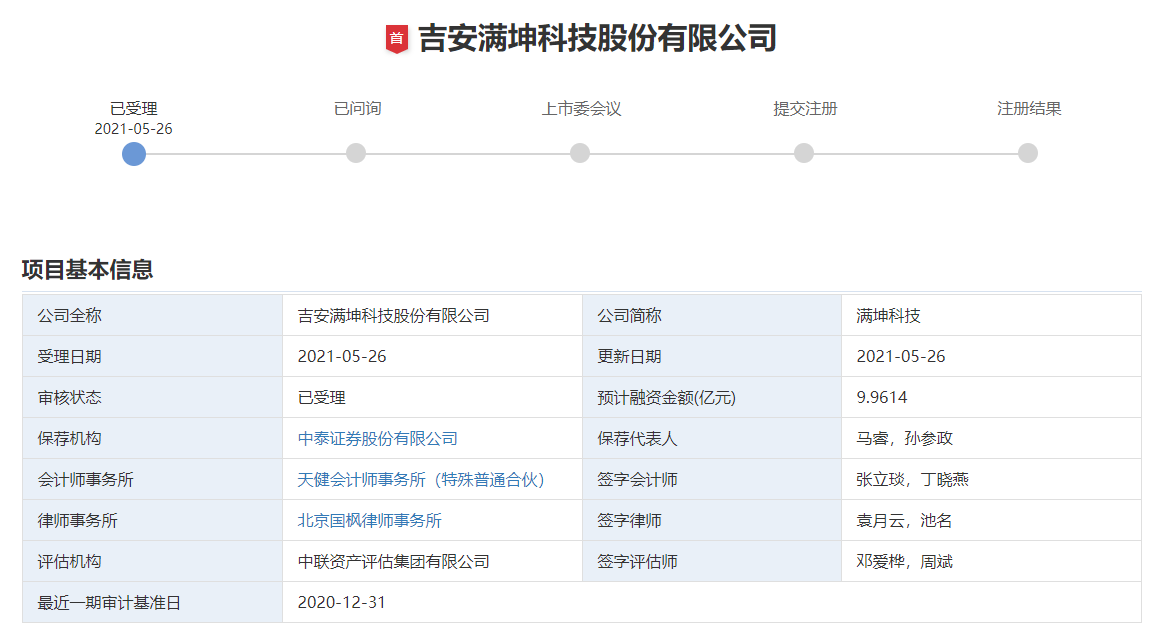Click the 会计师事务所 label cell

152,480
